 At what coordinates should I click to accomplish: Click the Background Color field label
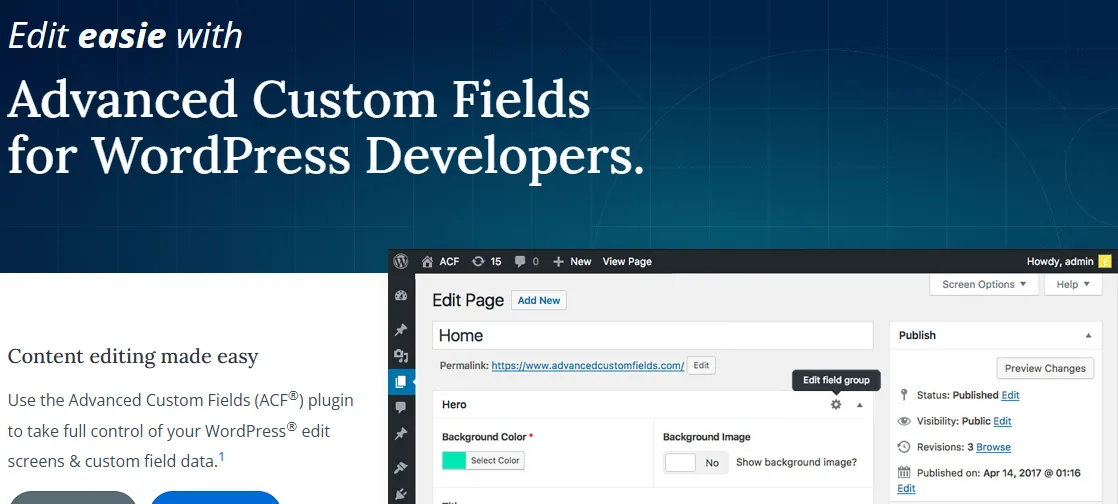484,437
